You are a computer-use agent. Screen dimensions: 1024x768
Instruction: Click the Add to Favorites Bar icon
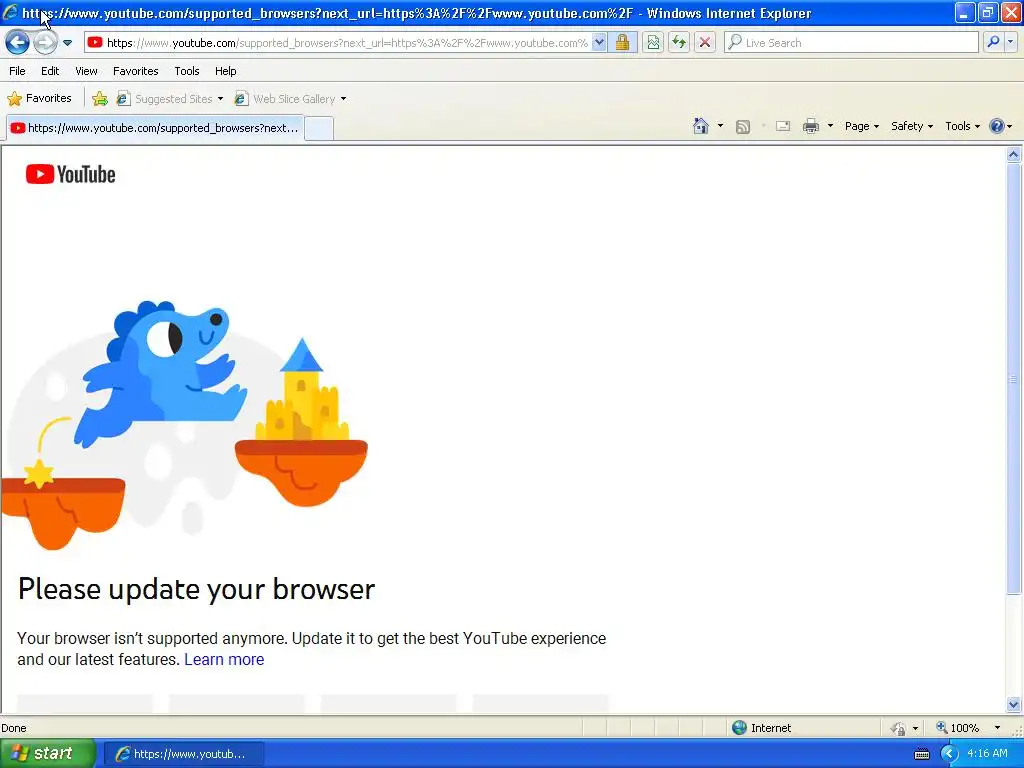tap(100, 99)
